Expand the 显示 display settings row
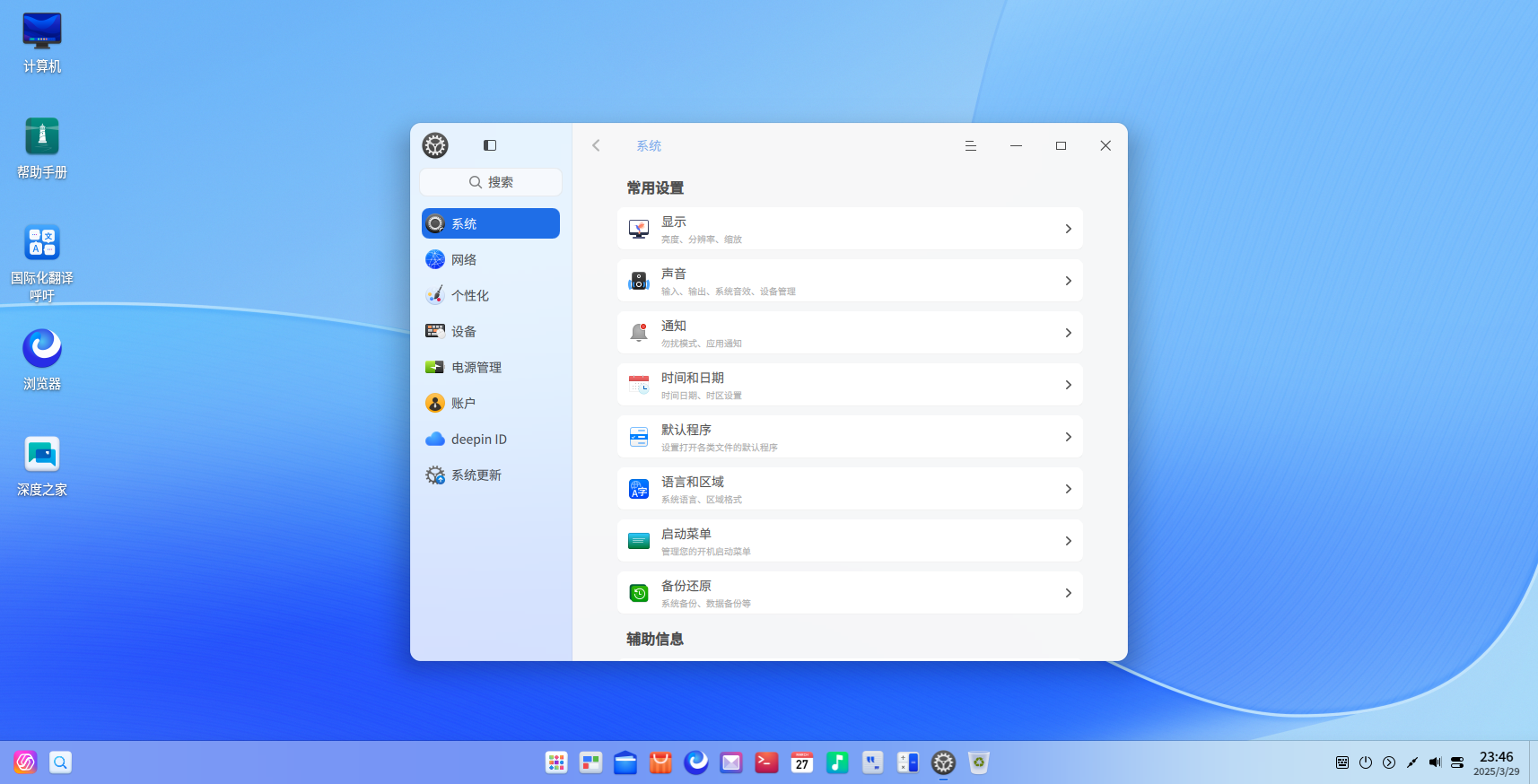The width and height of the screenshot is (1538, 784). [x=849, y=229]
